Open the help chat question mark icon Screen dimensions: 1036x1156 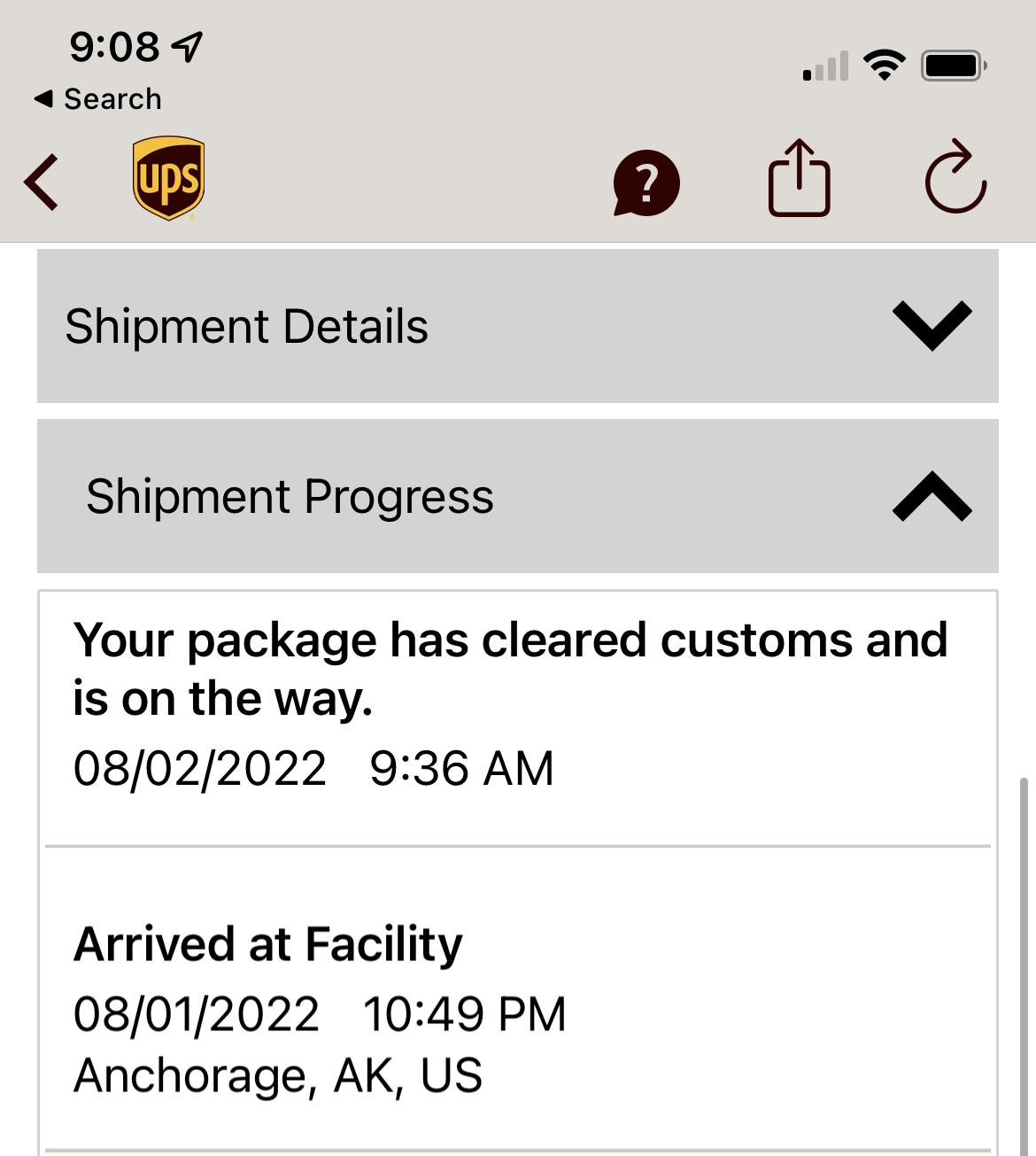tap(646, 183)
